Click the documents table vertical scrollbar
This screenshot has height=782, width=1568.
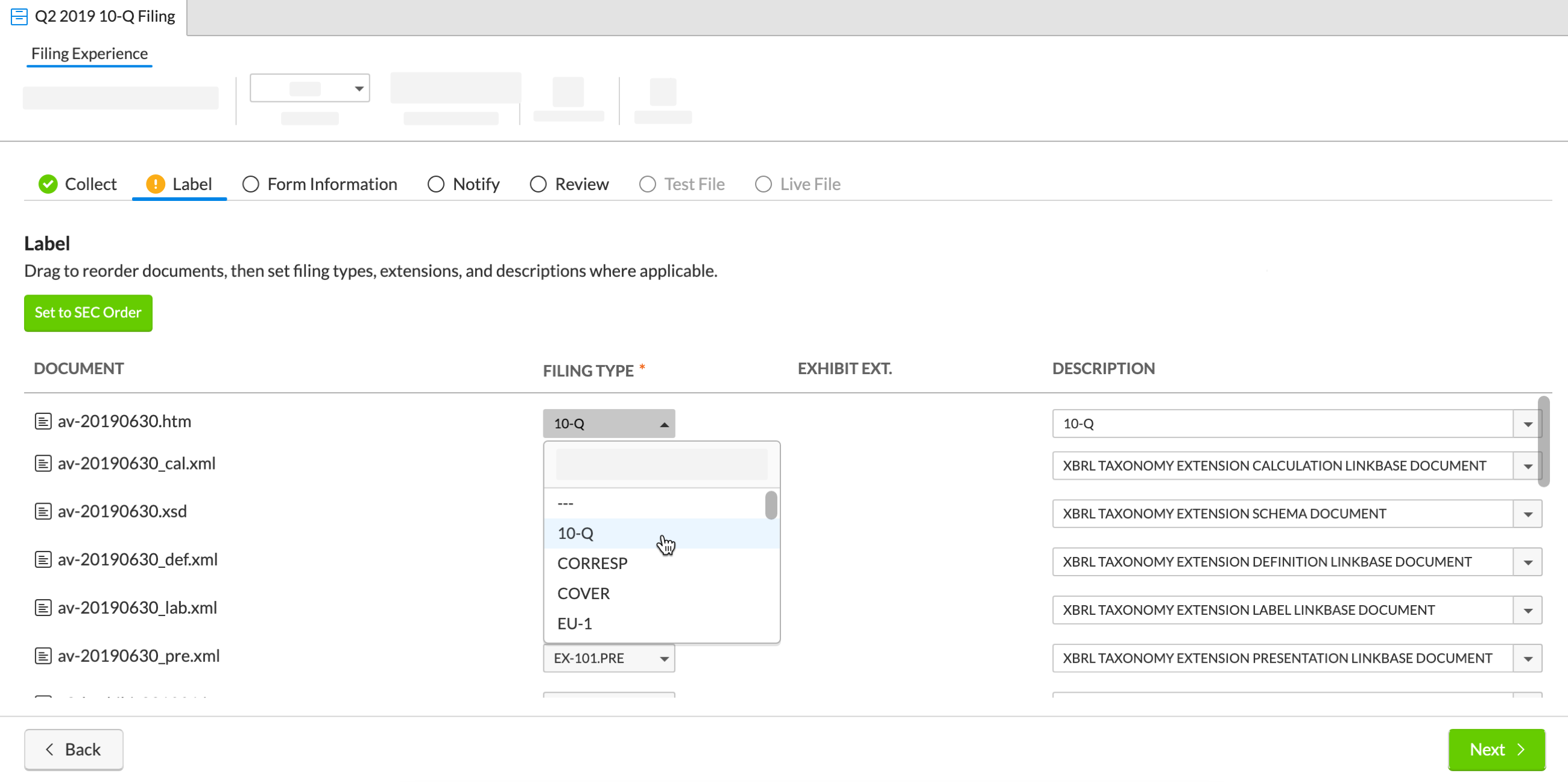point(1543,442)
